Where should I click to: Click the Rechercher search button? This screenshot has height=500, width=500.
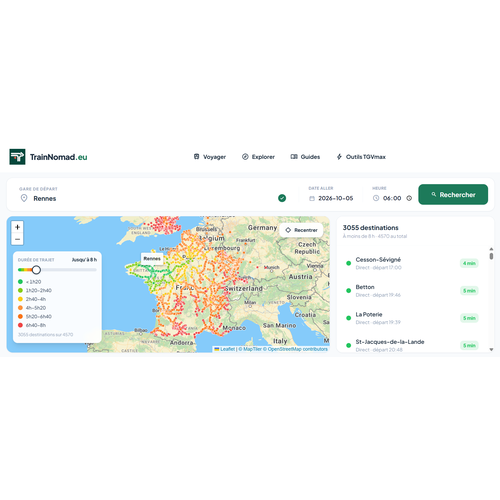[x=453, y=194]
